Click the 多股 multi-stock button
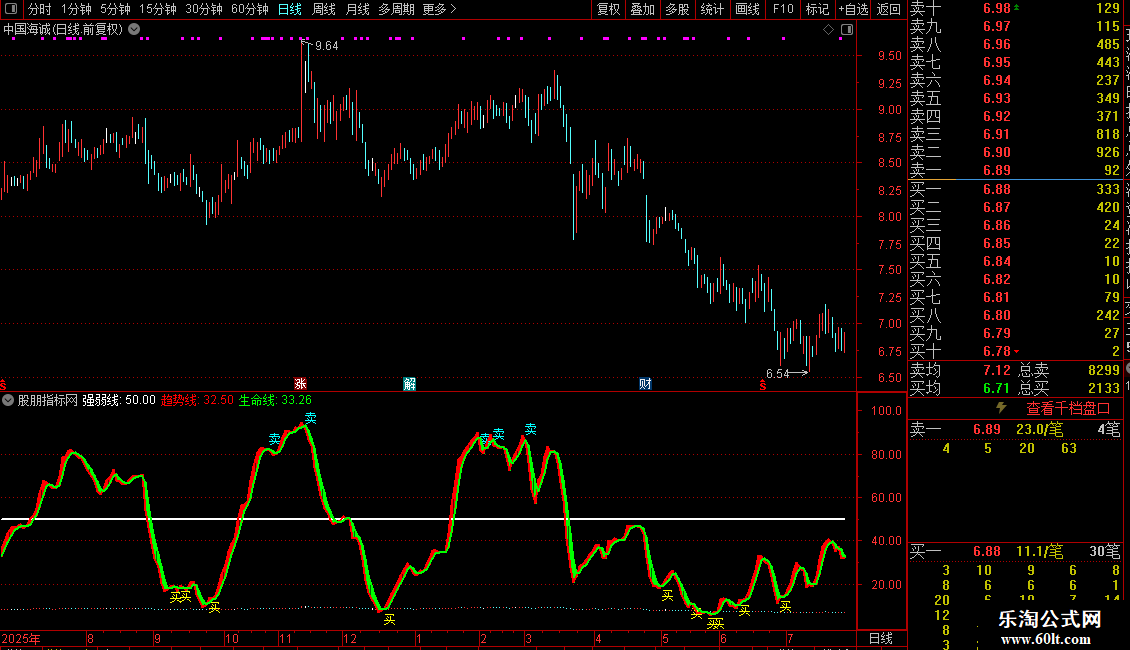The width and height of the screenshot is (1130, 650). 677,9
